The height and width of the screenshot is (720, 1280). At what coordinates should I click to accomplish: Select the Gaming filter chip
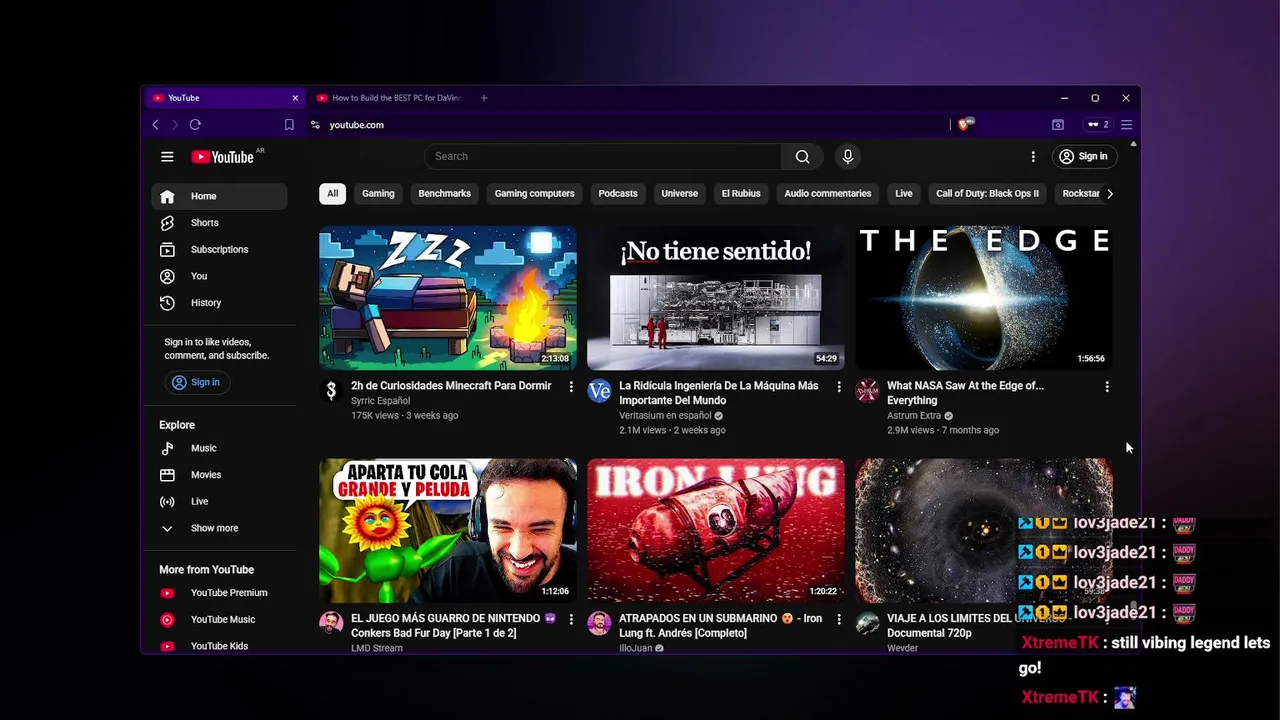click(x=378, y=193)
